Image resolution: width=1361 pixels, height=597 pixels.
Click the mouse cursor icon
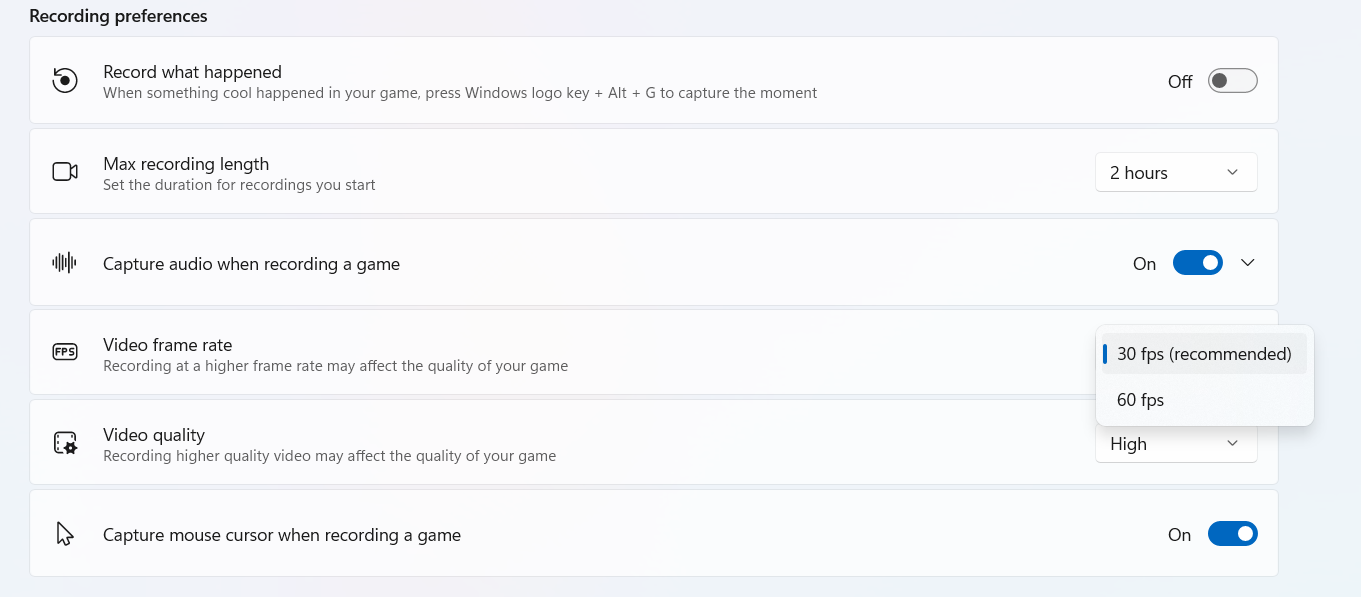point(65,533)
